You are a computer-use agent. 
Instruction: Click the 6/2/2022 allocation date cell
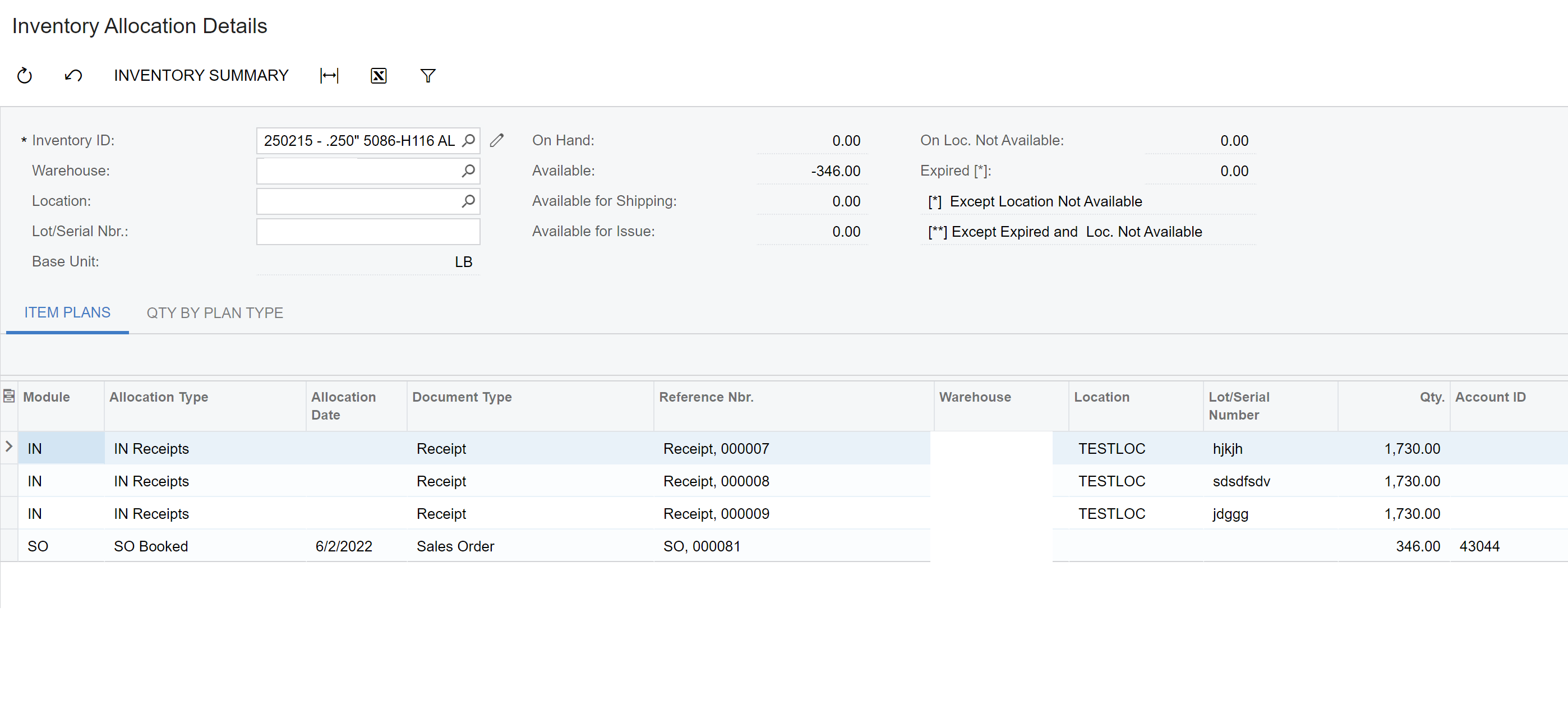tap(356, 547)
